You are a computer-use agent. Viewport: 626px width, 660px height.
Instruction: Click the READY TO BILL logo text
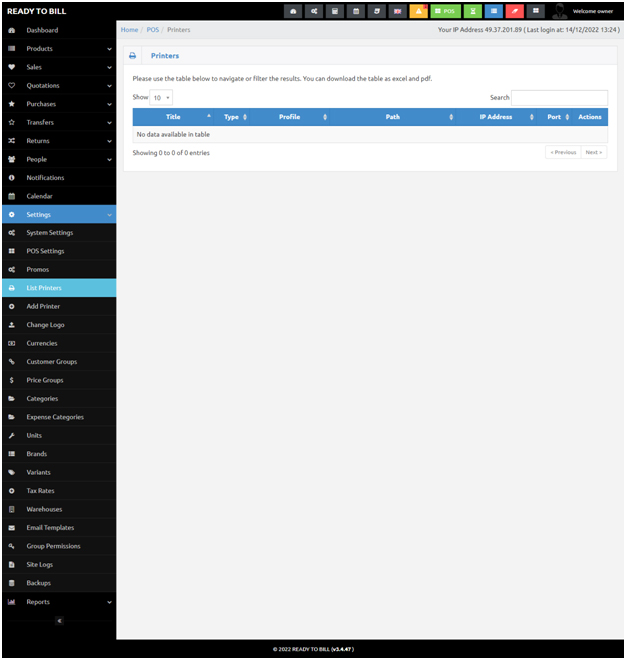pyautogui.click(x=37, y=11)
